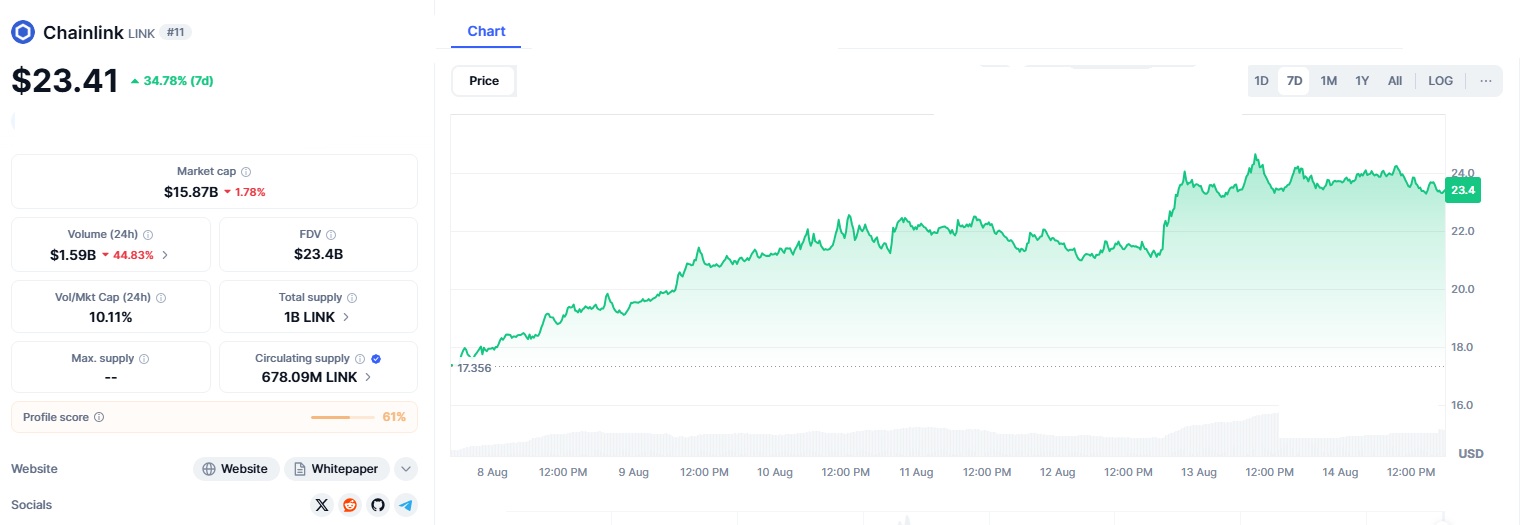Click the Profile score progress bar
This screenshot has width=1520, height=525.
coord(330,417)
